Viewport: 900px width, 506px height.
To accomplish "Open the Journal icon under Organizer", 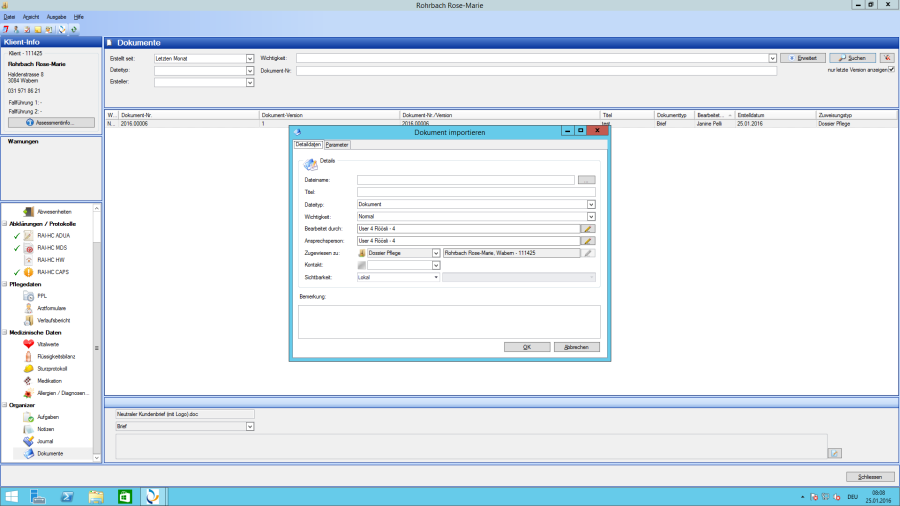I will pos(29,441).
